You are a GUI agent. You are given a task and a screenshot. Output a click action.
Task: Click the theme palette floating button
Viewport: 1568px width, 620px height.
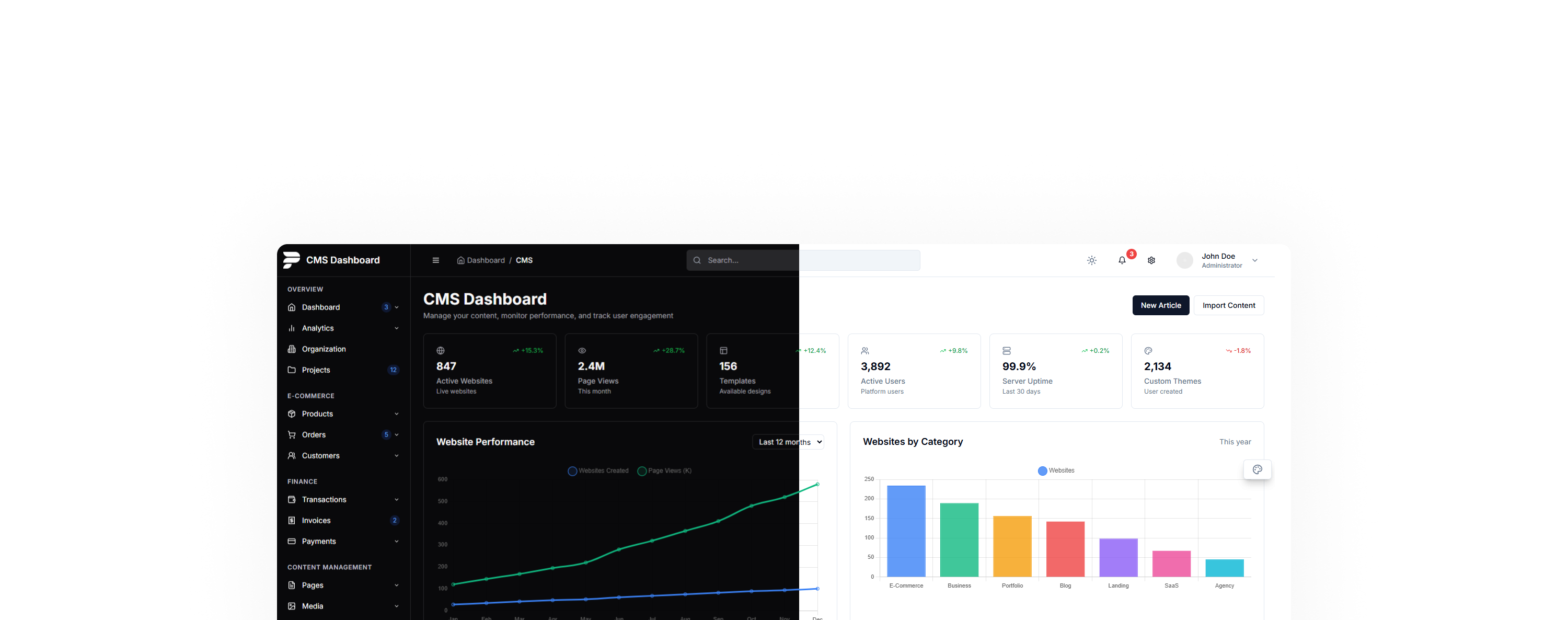[1257, 469]
